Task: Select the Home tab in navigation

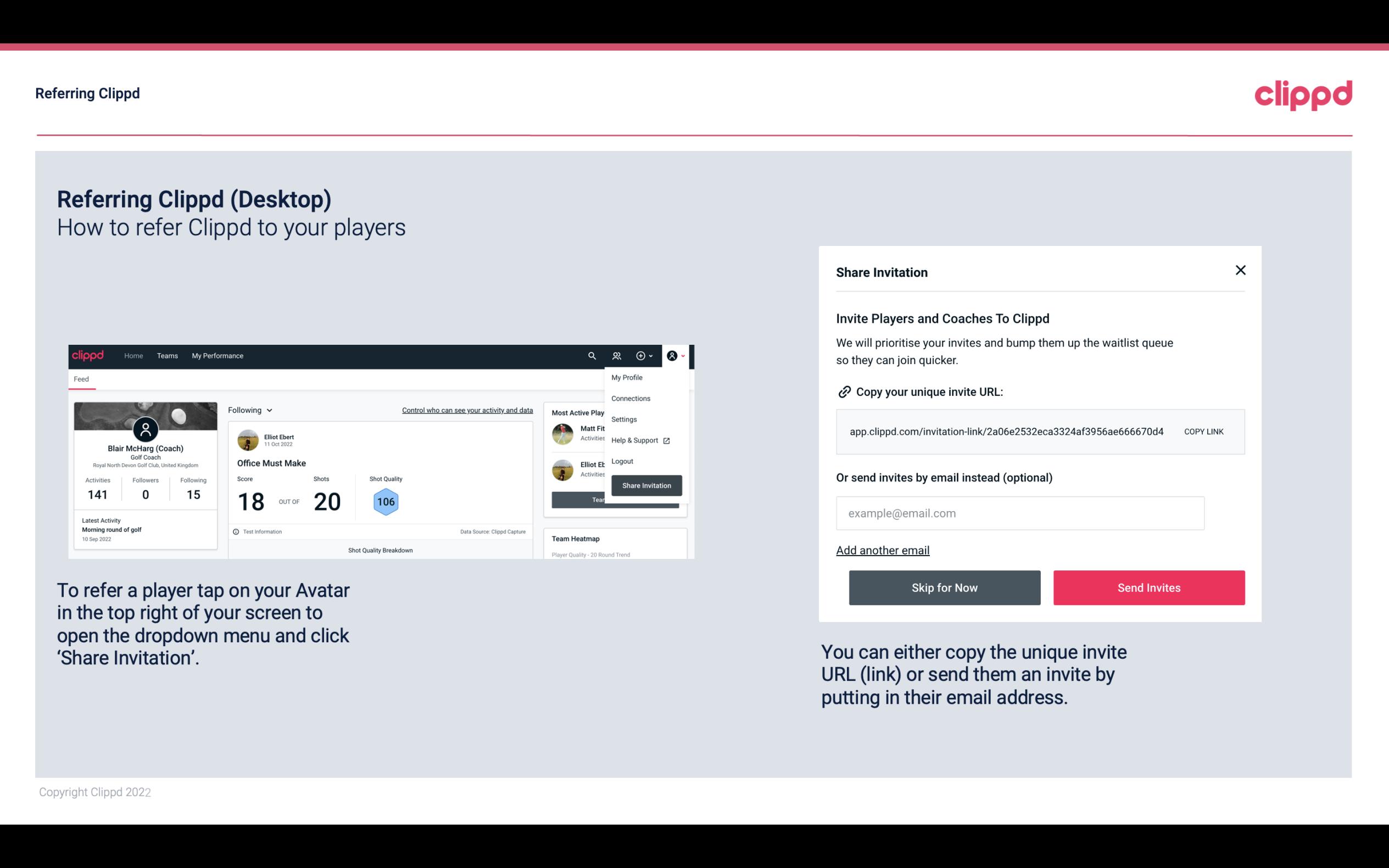Action: click(132, 355)
